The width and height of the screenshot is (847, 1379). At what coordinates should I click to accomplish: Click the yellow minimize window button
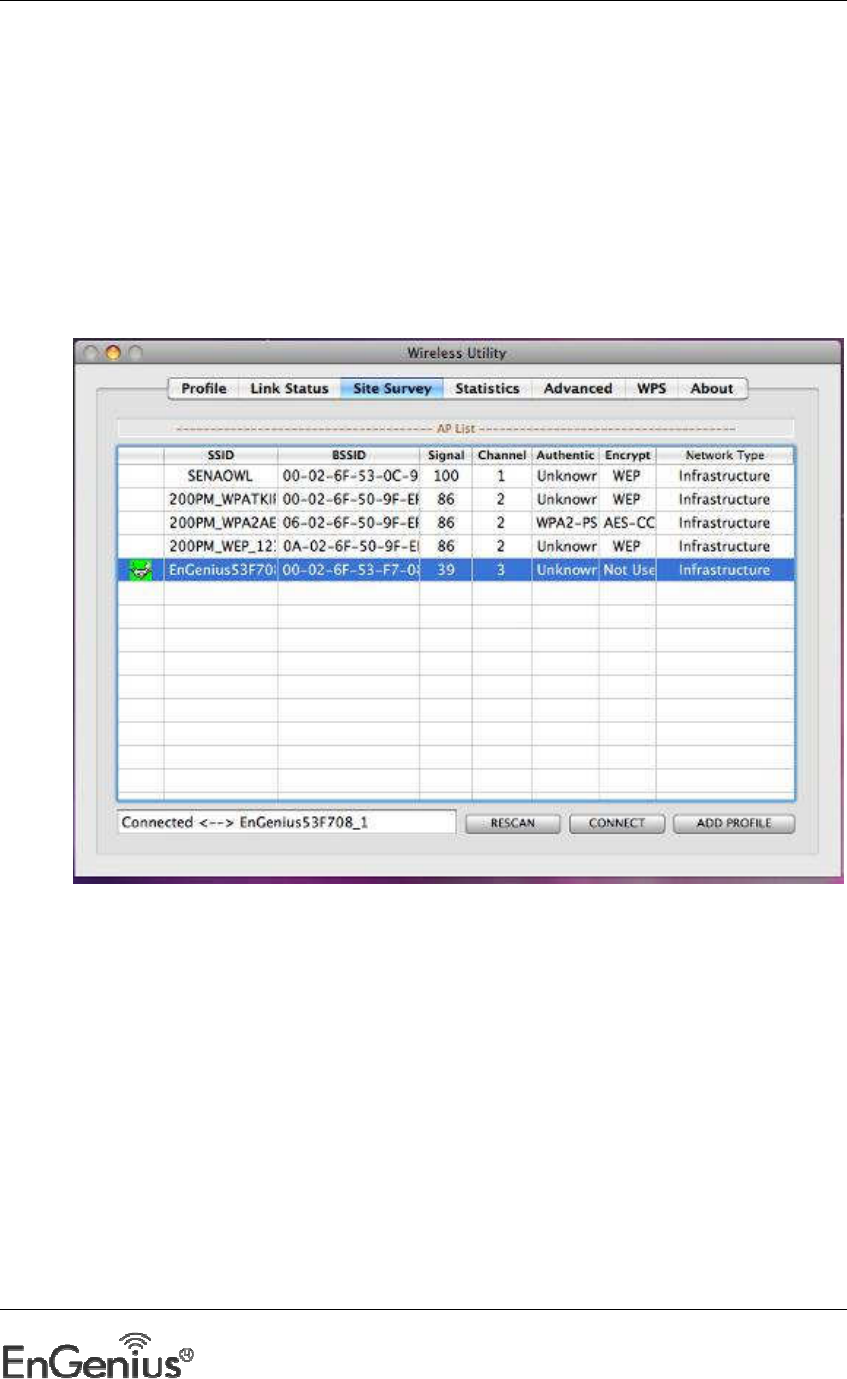(x=113, y=353)
